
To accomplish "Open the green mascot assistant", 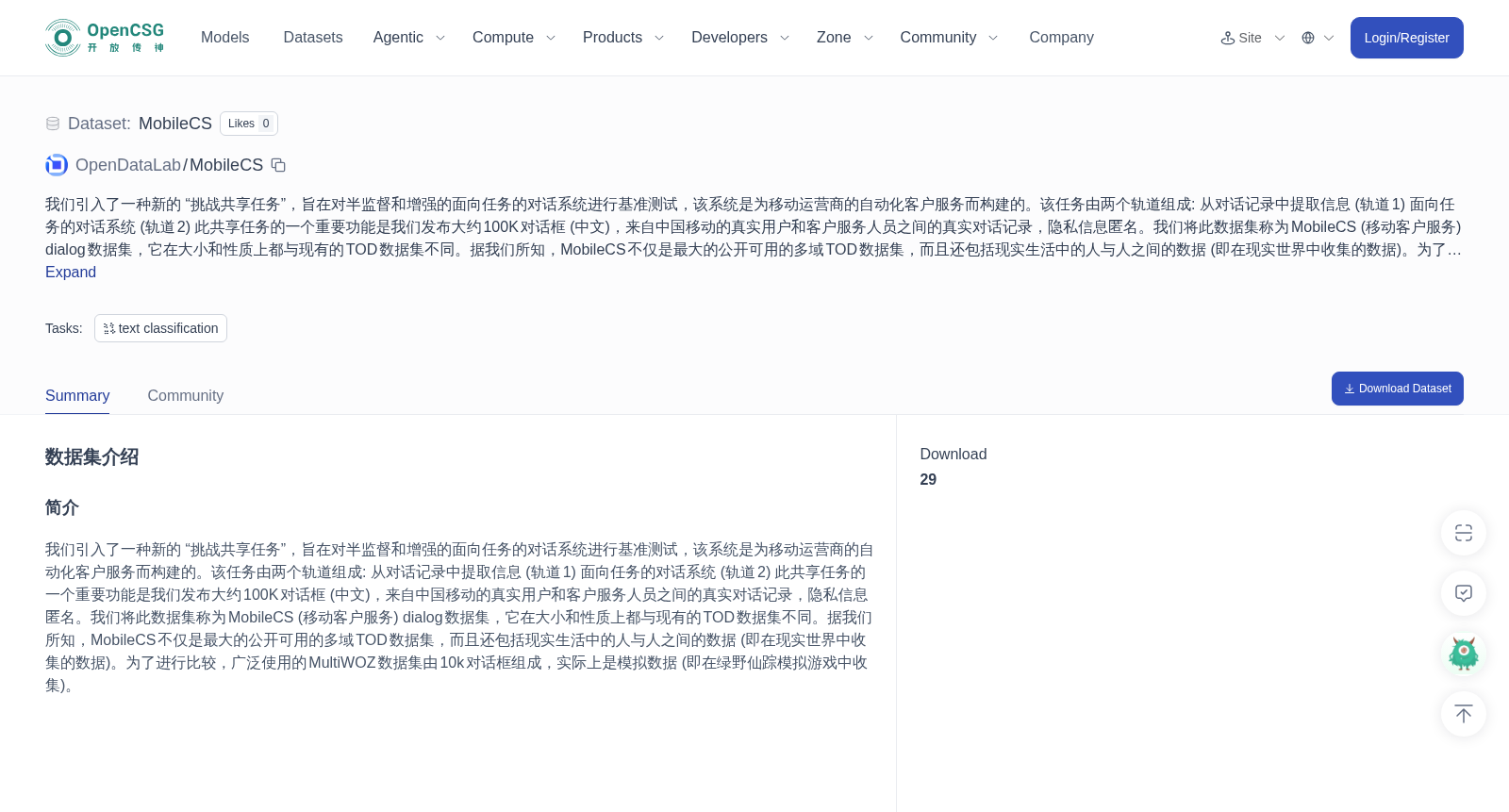I will 1464,654.
